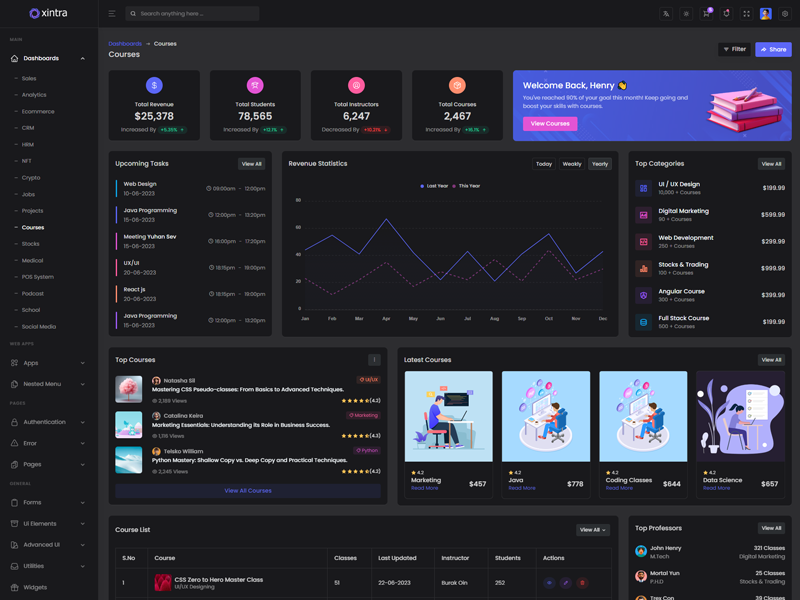Click the language translation icon in header
Image resolution: width=800 pixels, height=600 pixels.
click(x=666, y=14)
